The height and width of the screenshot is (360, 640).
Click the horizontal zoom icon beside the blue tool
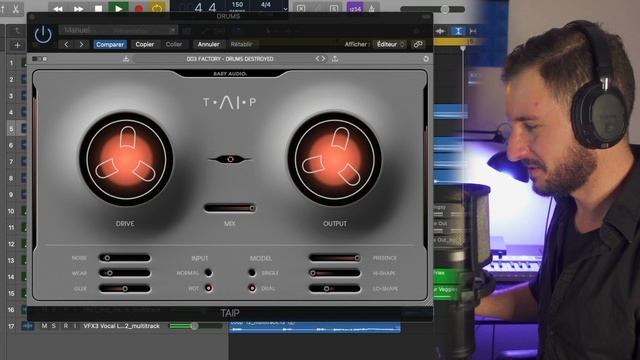click(x=473, y=31)
